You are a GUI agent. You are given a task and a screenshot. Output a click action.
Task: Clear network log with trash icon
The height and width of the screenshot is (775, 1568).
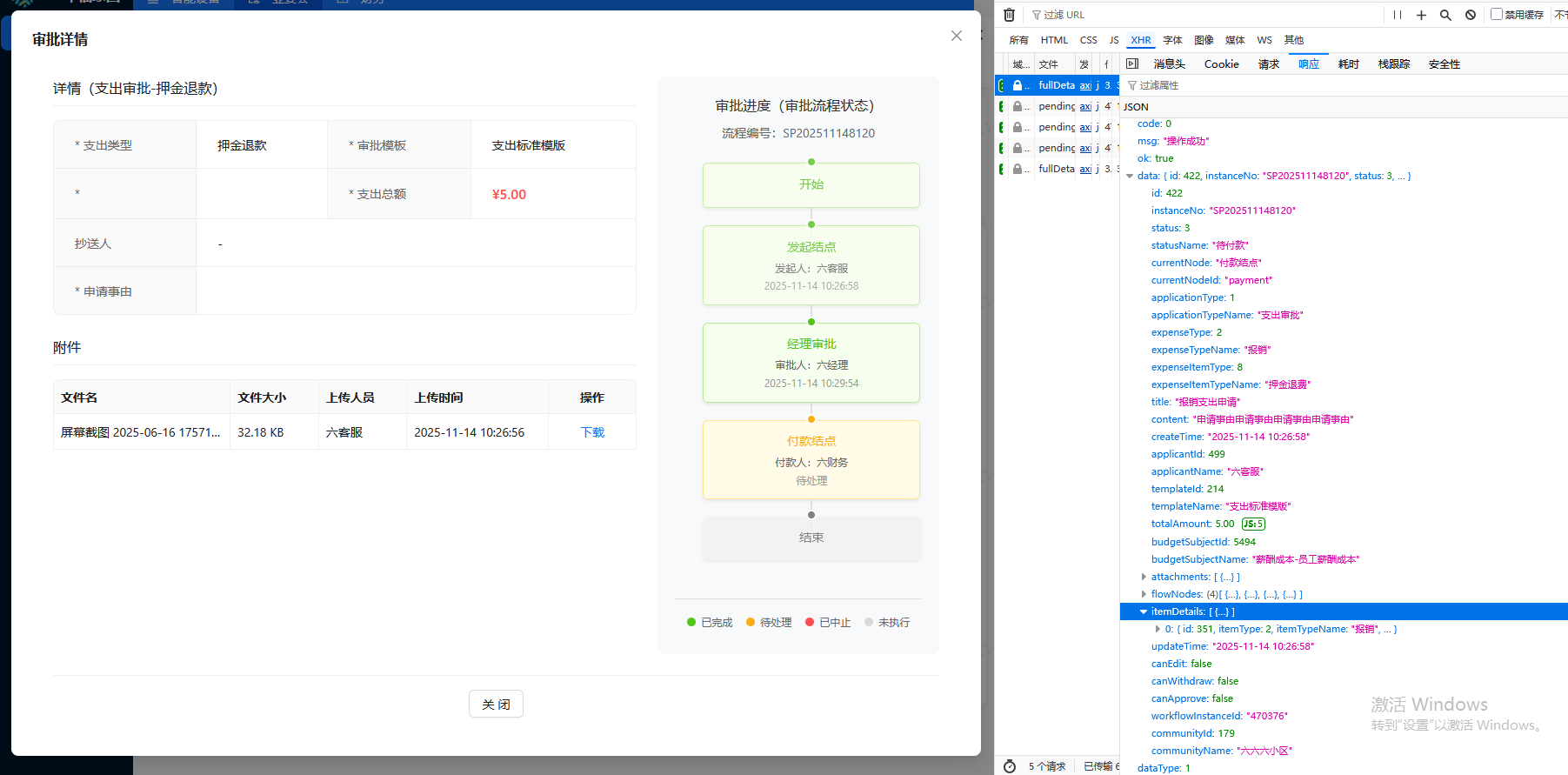tap(1009, 15)
